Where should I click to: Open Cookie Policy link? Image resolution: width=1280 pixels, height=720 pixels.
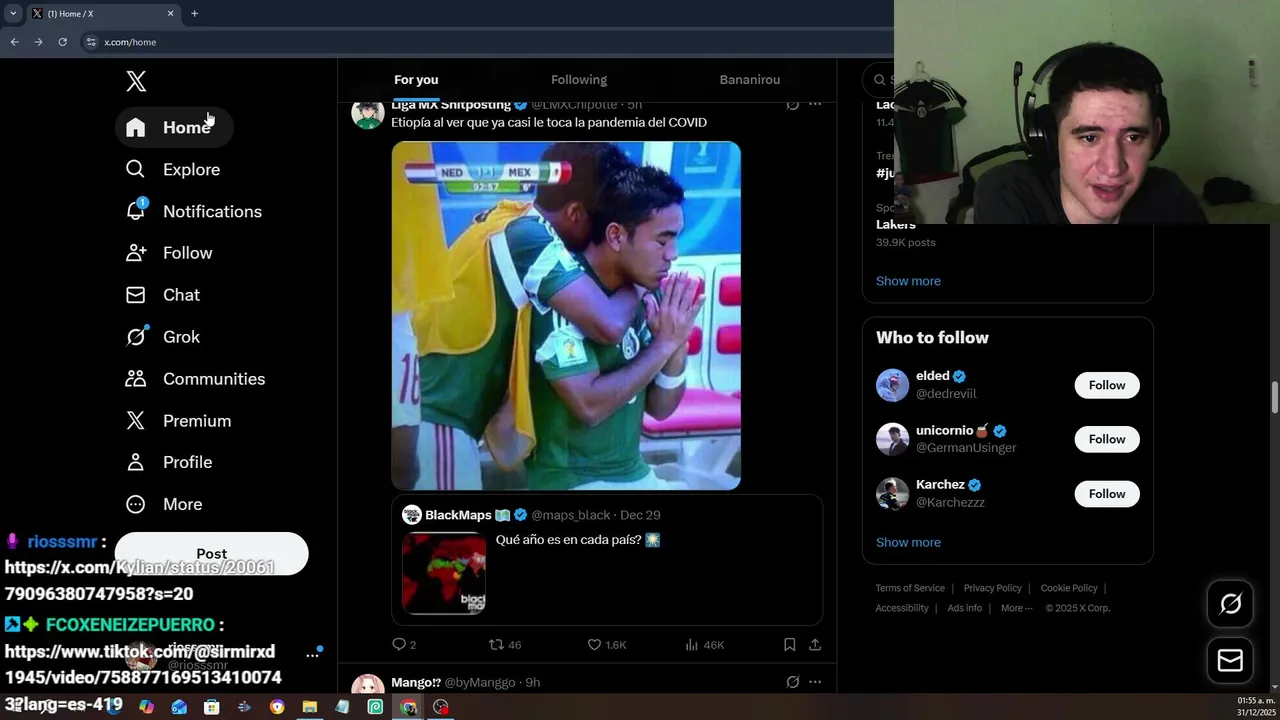pos(1069,588)
